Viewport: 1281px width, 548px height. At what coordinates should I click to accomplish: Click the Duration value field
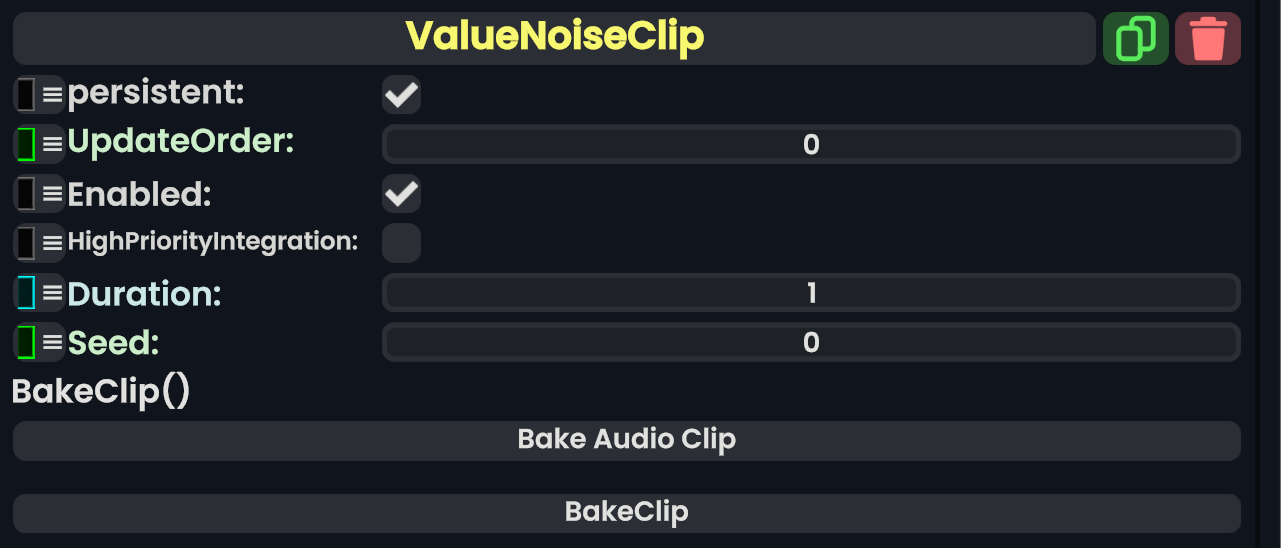click(x=811, y=293)
